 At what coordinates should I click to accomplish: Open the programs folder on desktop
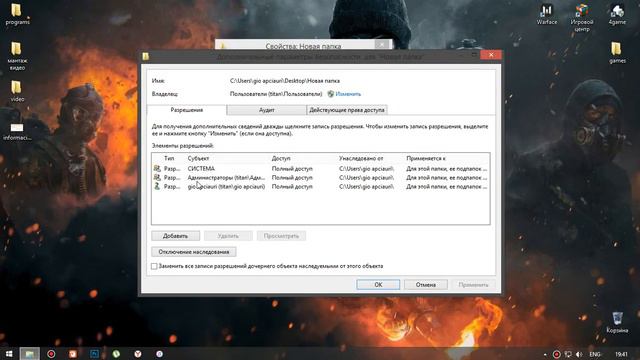[17, 13]
